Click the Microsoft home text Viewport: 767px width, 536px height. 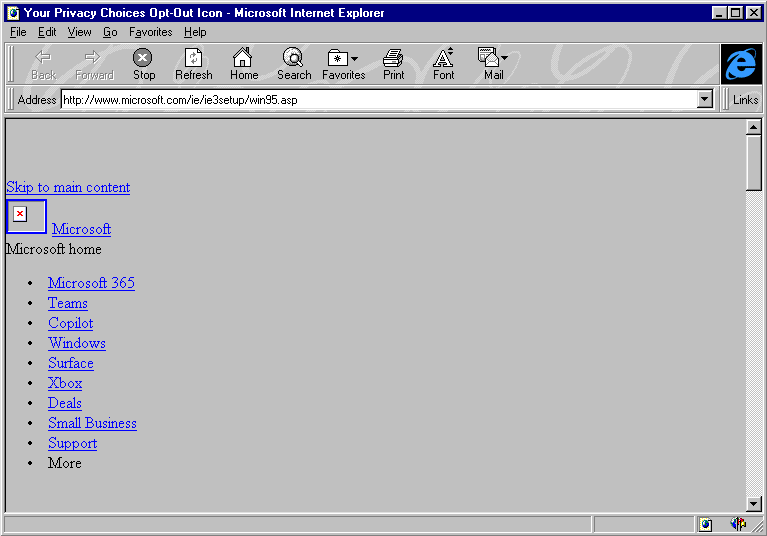(x=54, y=249)
